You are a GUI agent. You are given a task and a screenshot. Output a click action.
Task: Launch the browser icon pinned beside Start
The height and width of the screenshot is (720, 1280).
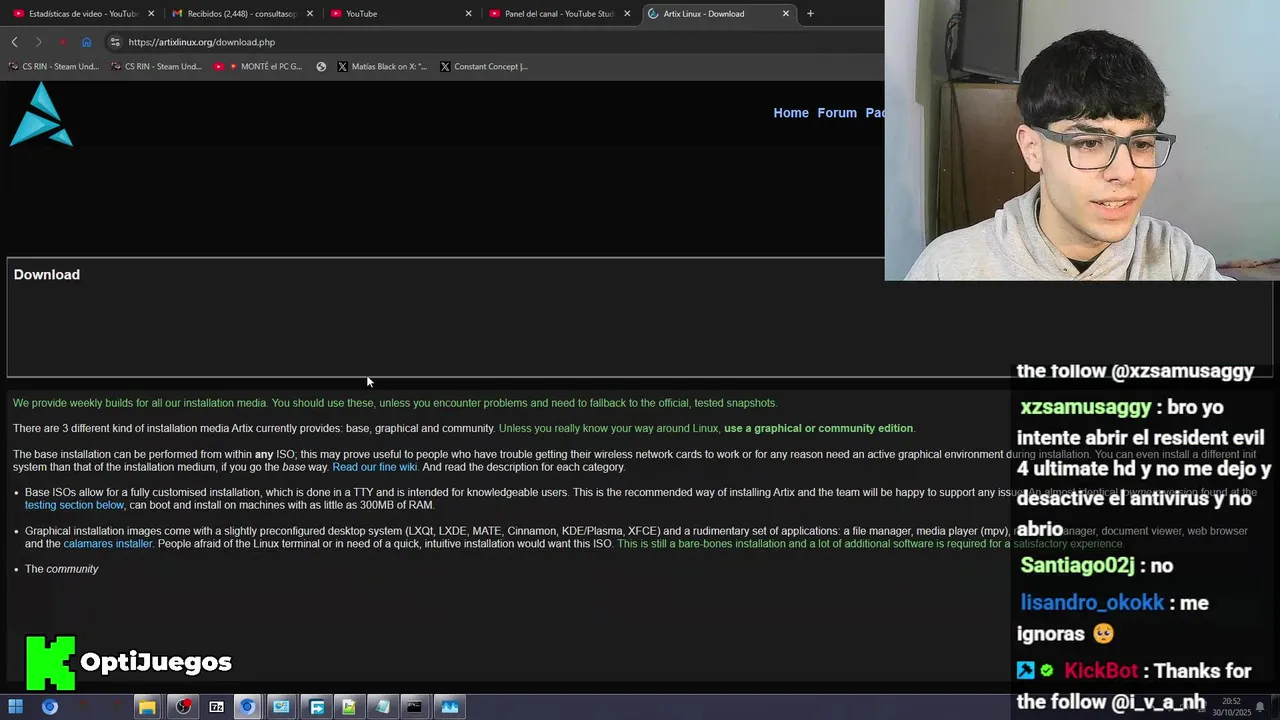point(50,707)
